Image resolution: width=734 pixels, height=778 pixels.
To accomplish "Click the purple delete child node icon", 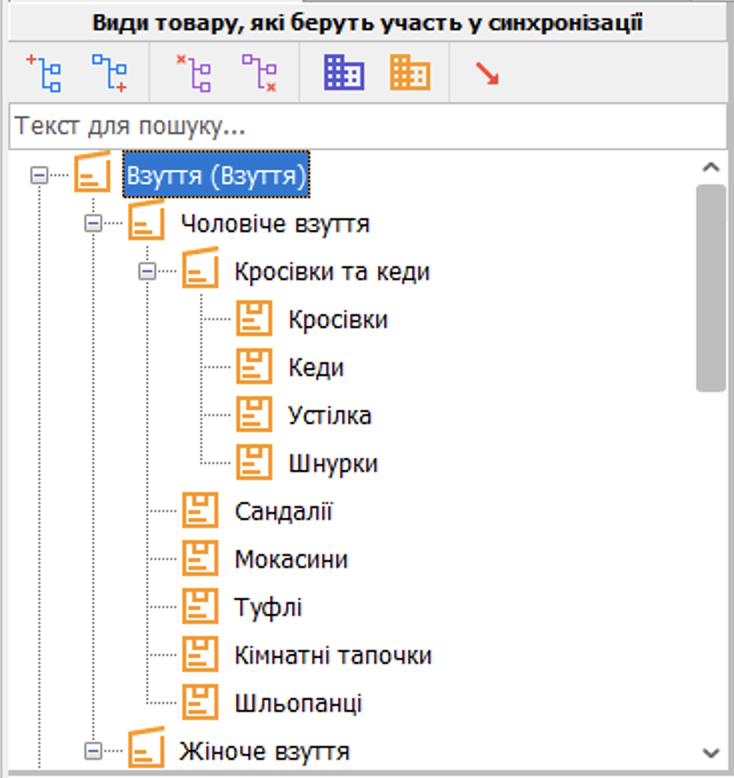I will point(260,73).
